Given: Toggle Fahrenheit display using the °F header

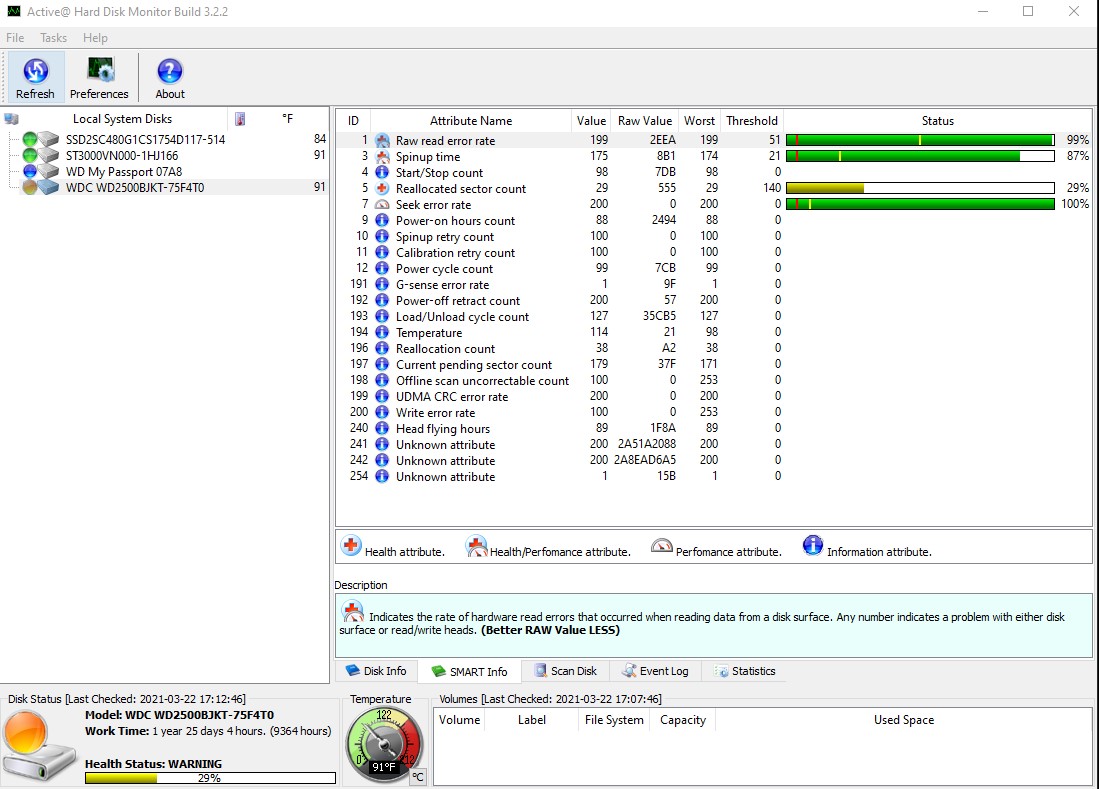Looking at the screenshot, I should coord(287,118).
